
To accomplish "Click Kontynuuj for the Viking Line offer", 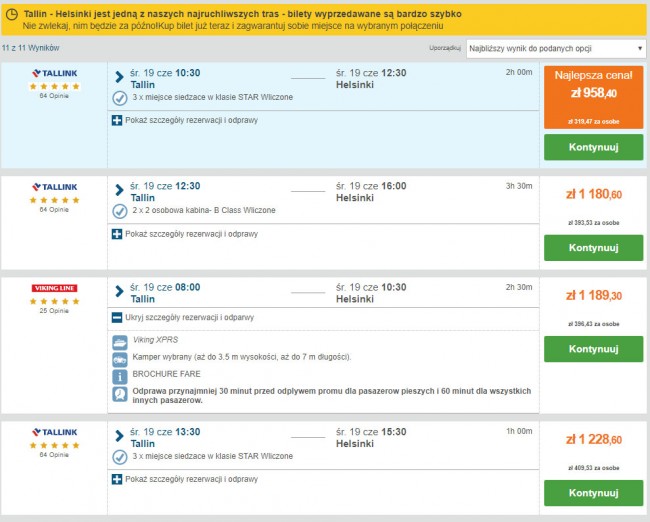I will [593, 349].
